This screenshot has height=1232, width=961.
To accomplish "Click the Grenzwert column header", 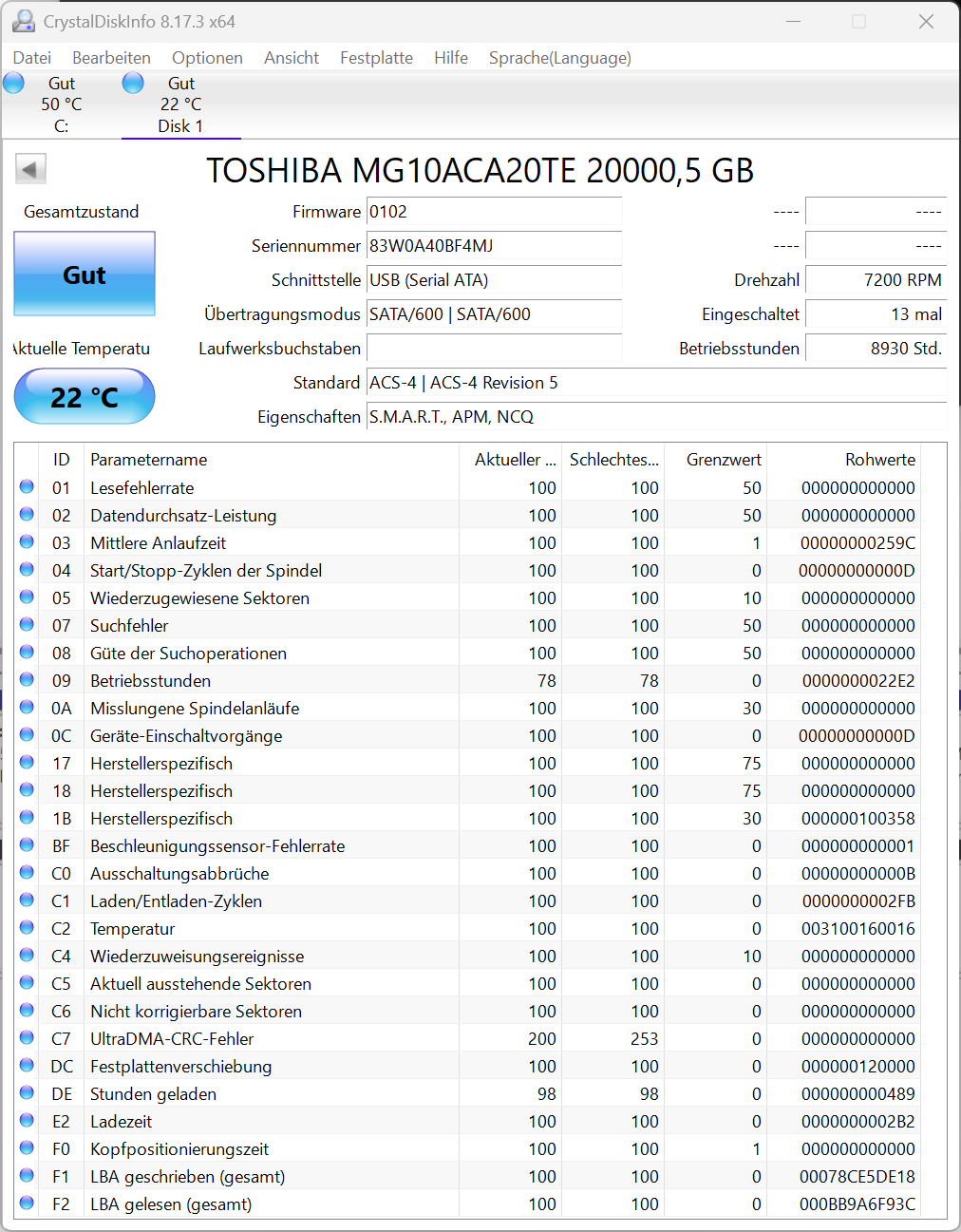I will 716,459.
